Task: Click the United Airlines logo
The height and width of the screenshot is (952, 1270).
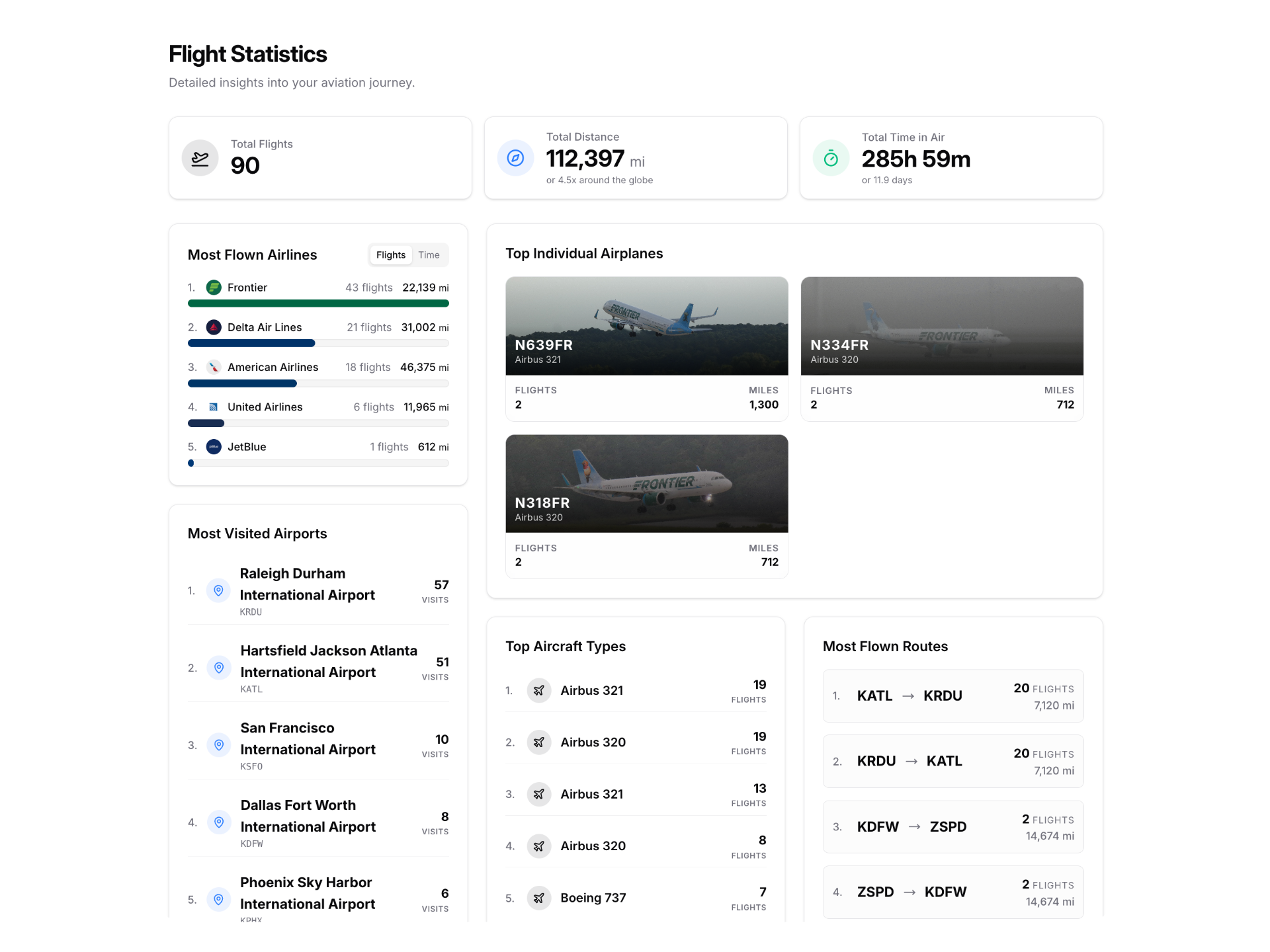Action: (214, 407)
